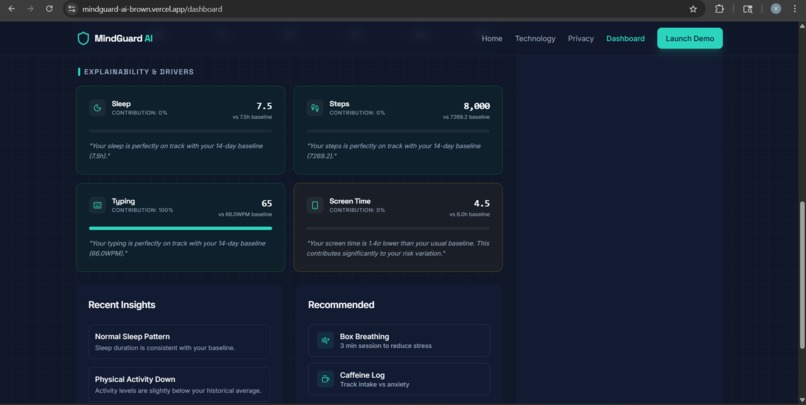Image resolution: width=806 pixels, height=405 pixels.
Task: Click the Explainability & Drivers heading
Action: [139, 72]
